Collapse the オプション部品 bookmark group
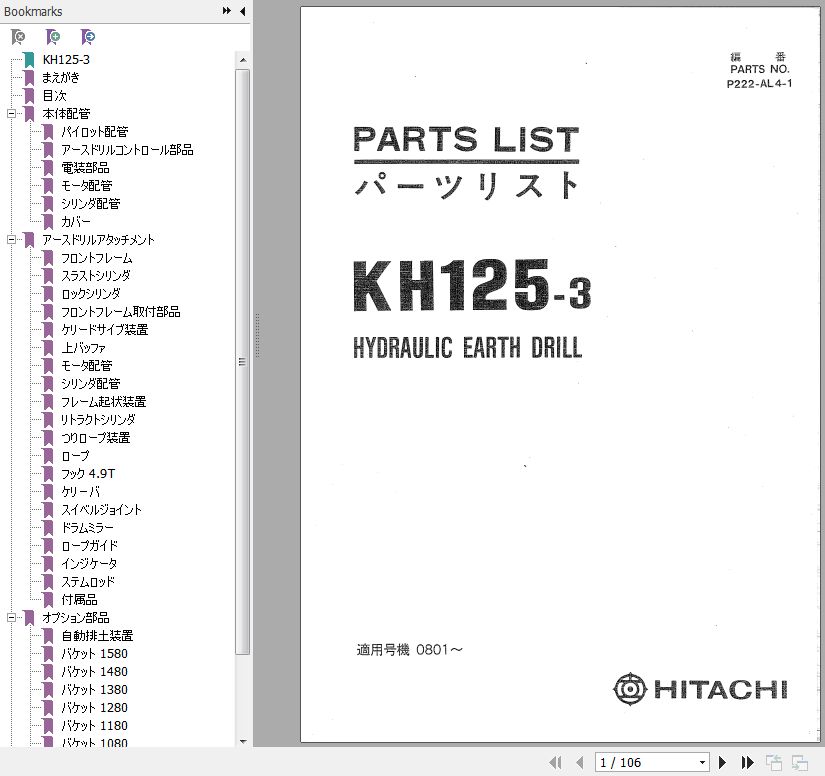The height and width of the screenshot is (776, 825). click(11, 617)
